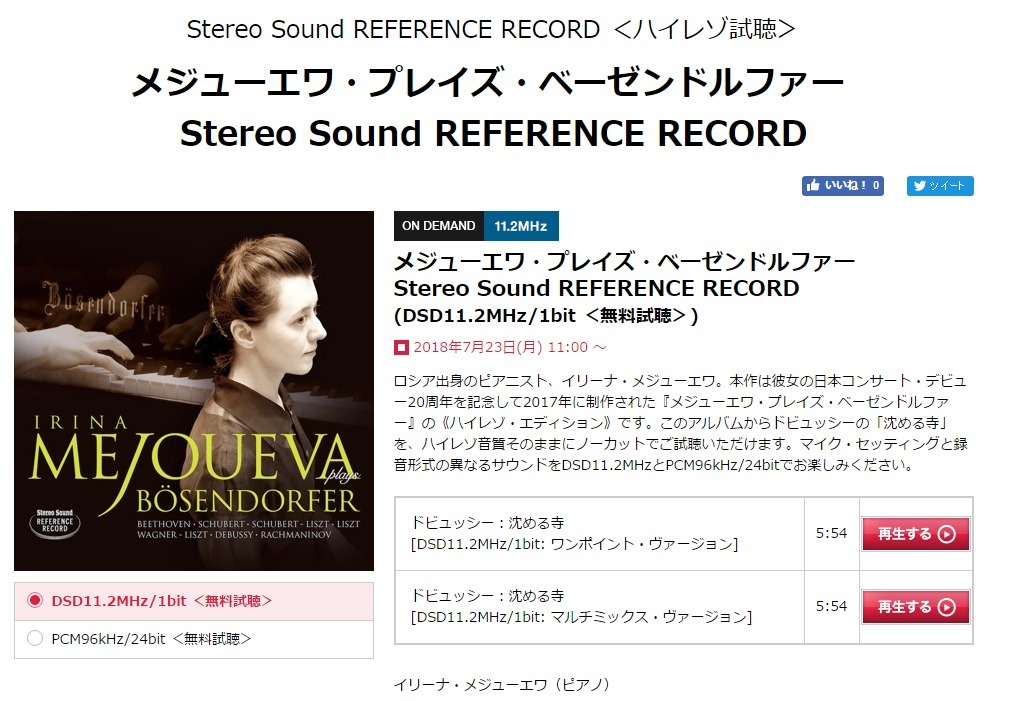This screenshot has width=1010, height=701.
Task: Click the second track 5:54 duration cell
Action: (832, 606)
